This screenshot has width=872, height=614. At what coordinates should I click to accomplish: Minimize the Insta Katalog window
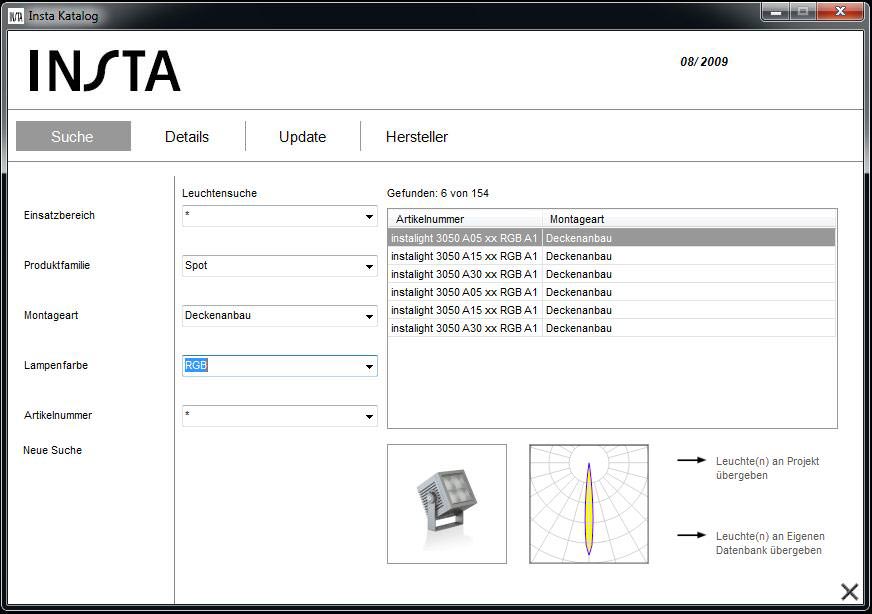(776, 11)
